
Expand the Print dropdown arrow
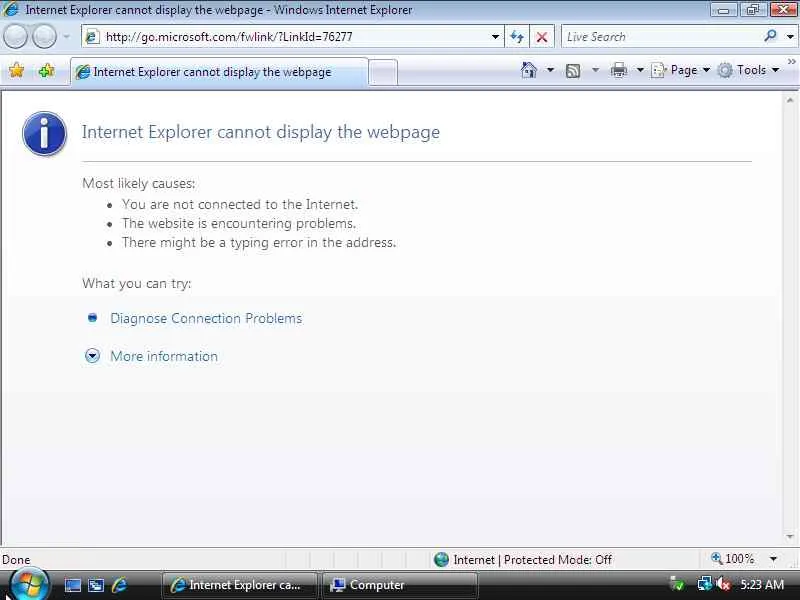click(640, 70)
